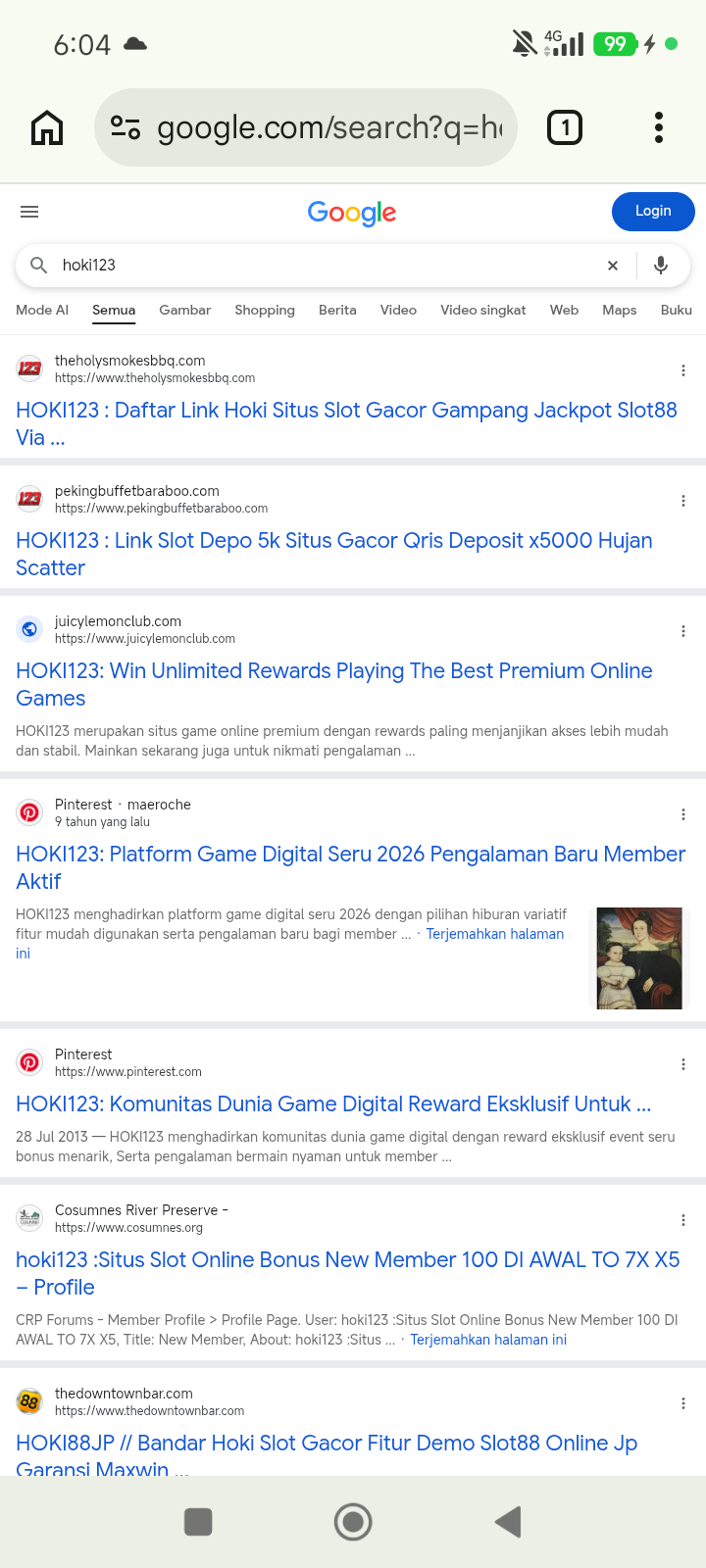The height and width of the screenshot is (1568, 706).
Task: Open the Video tab
Action: (x=398, y=310)
